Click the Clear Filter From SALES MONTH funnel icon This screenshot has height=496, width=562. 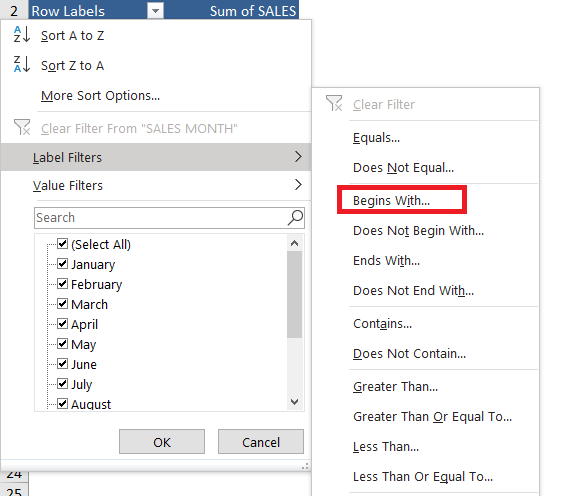(x=22, y=128)
